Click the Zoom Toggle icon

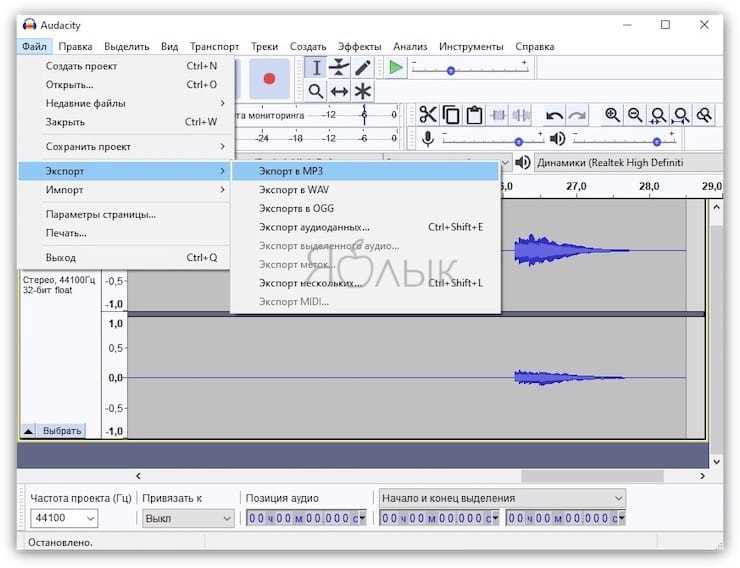click(x=704, y=115)
